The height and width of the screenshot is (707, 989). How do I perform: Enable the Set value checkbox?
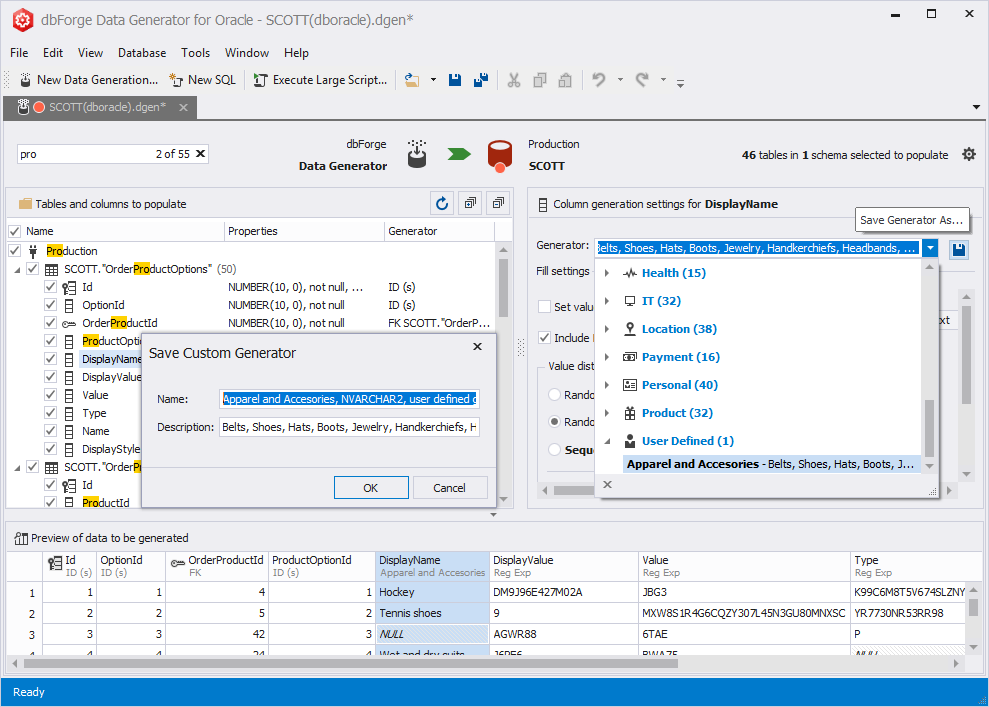[544, 307]
